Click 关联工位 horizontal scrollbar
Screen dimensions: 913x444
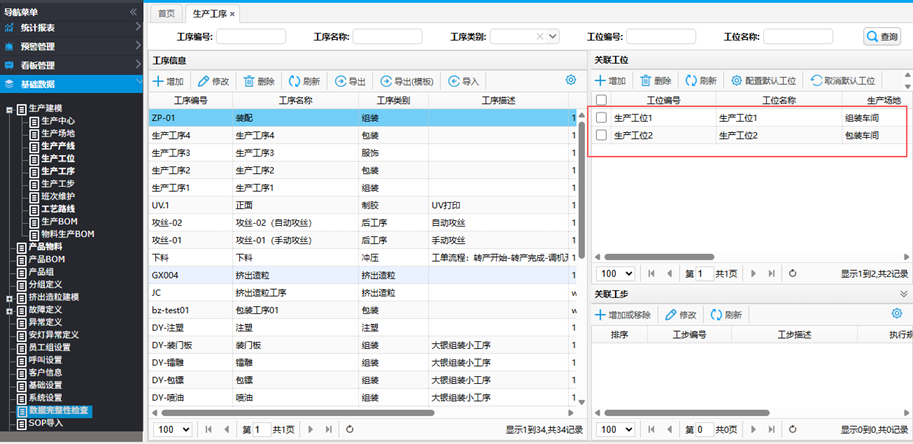click(x=659, y=257)
